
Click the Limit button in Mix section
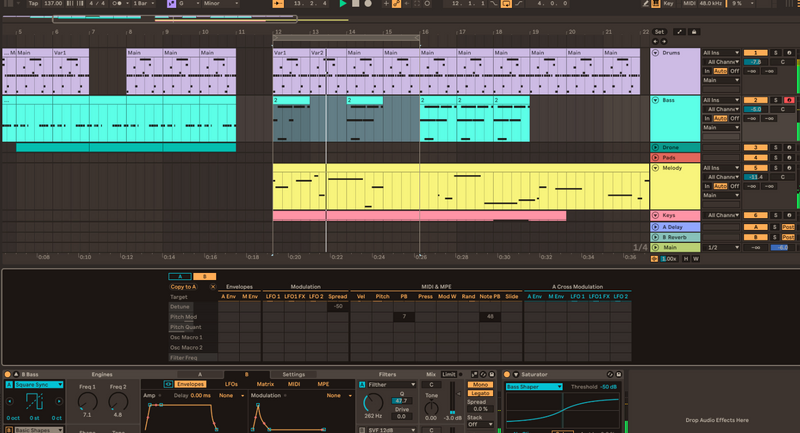coord(448,374)
